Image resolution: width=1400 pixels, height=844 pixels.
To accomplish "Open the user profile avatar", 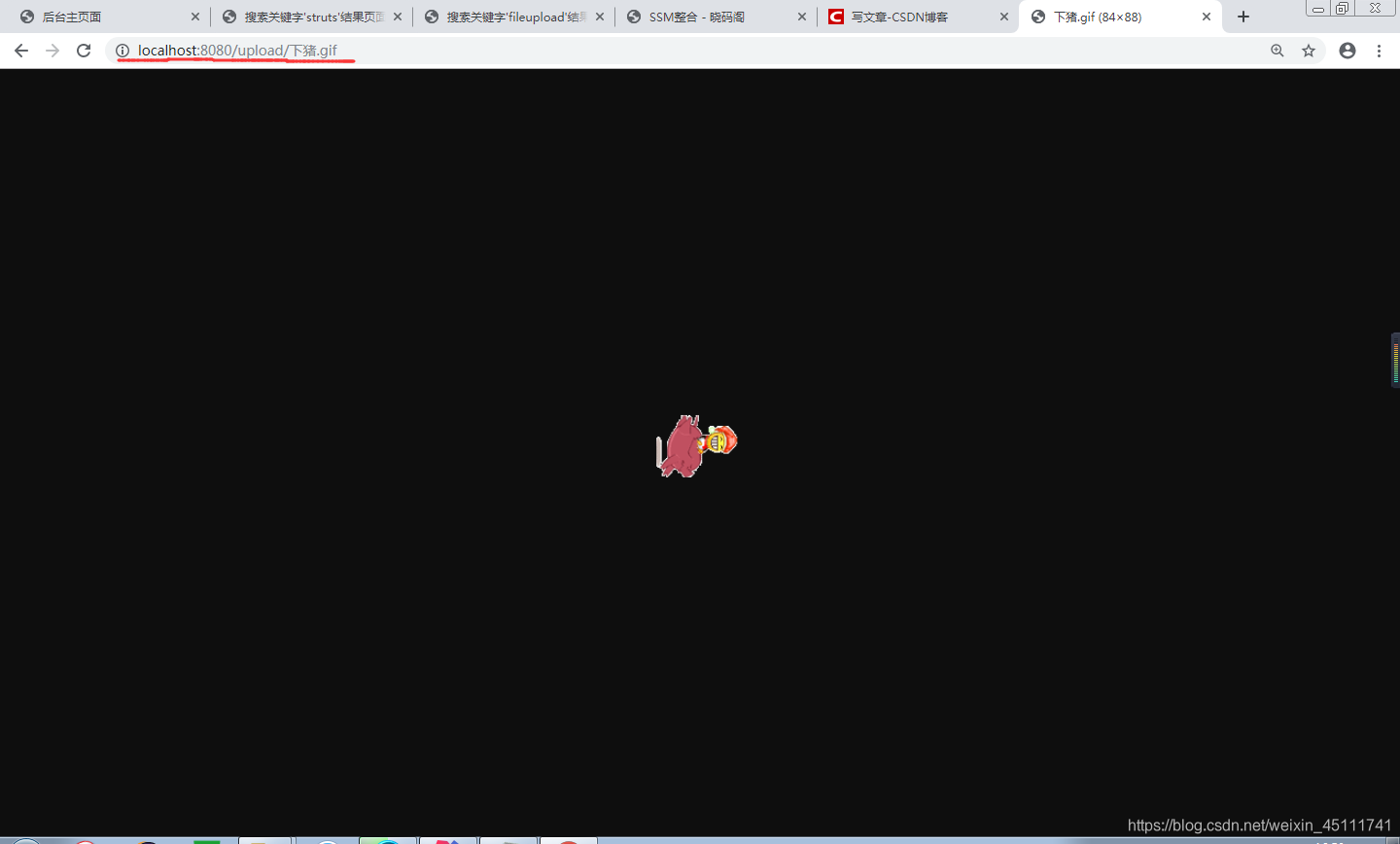I will 1347,51.
